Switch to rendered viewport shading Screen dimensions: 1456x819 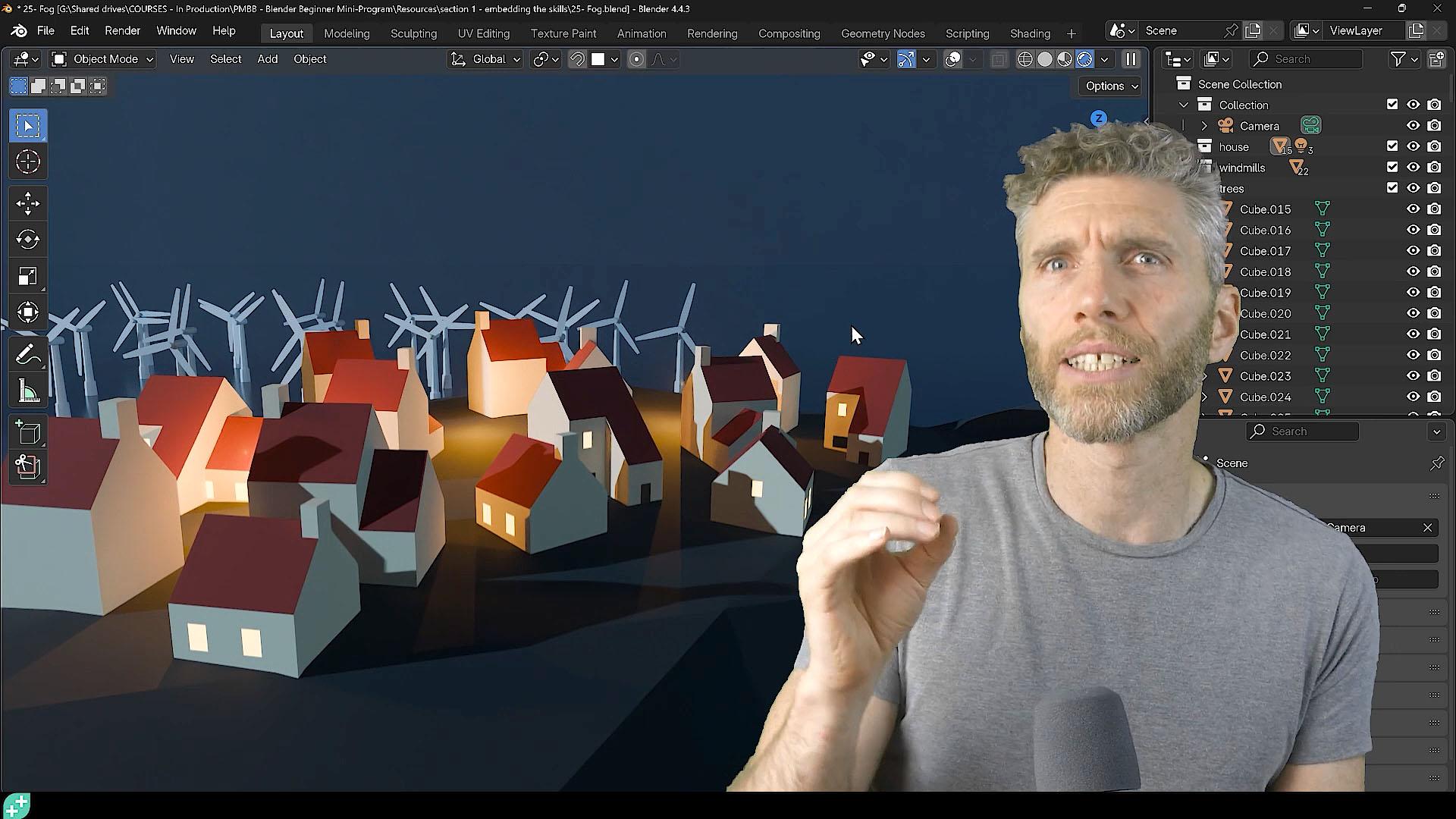pyautogui.click(x=1084, y=59)
